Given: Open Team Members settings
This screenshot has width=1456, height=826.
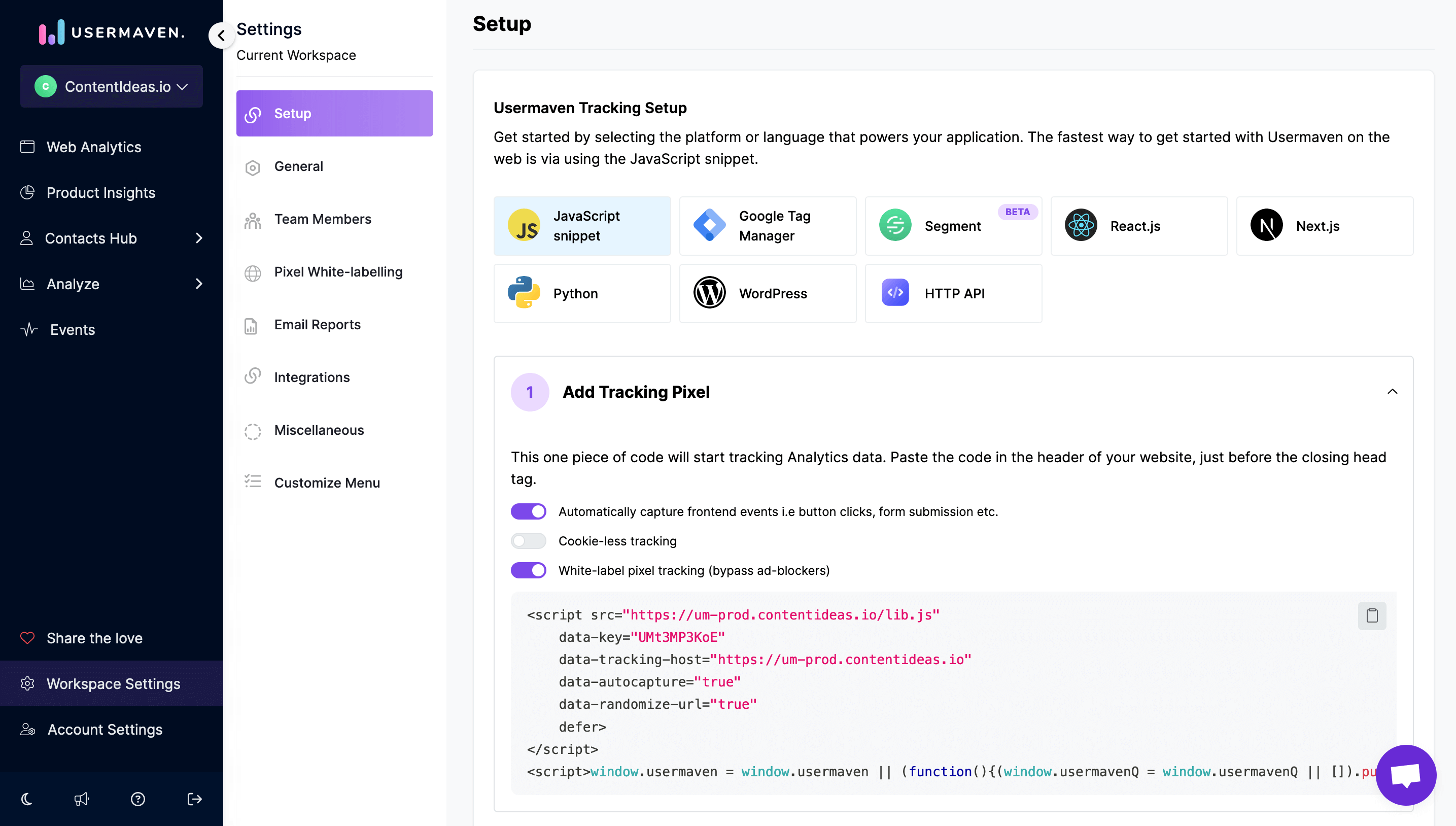Looking at the screenshot, I should click(x=322, y=219).
